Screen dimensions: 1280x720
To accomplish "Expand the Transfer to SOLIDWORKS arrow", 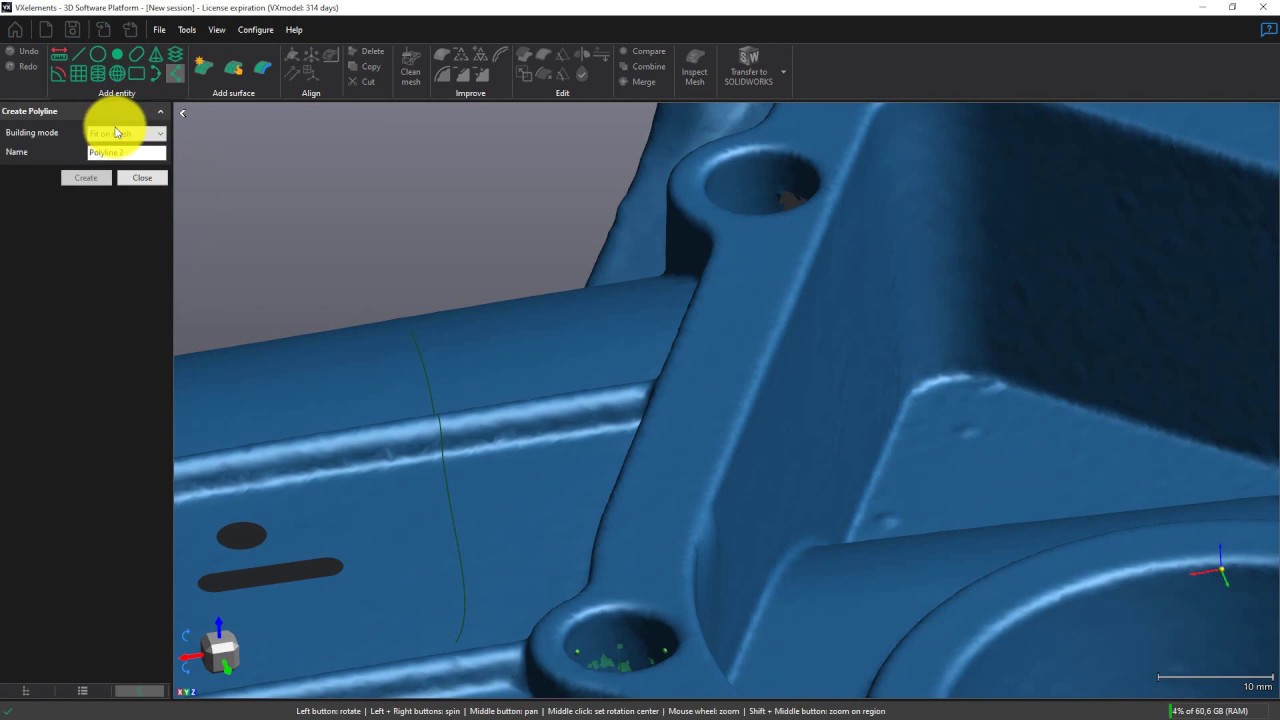I will (783, 72).
